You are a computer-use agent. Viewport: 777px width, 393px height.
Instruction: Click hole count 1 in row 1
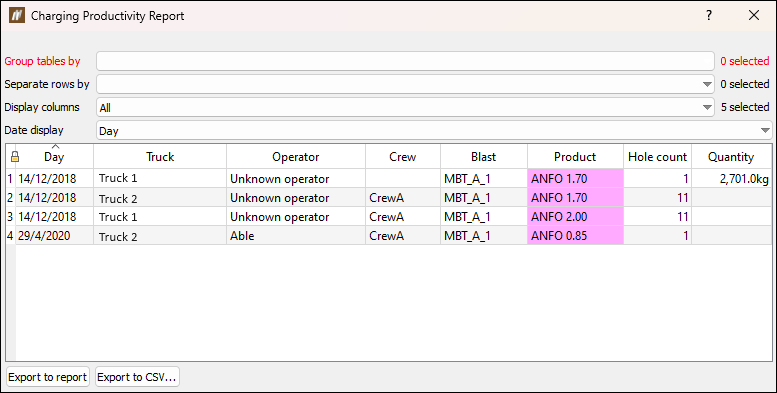point(658,178)
